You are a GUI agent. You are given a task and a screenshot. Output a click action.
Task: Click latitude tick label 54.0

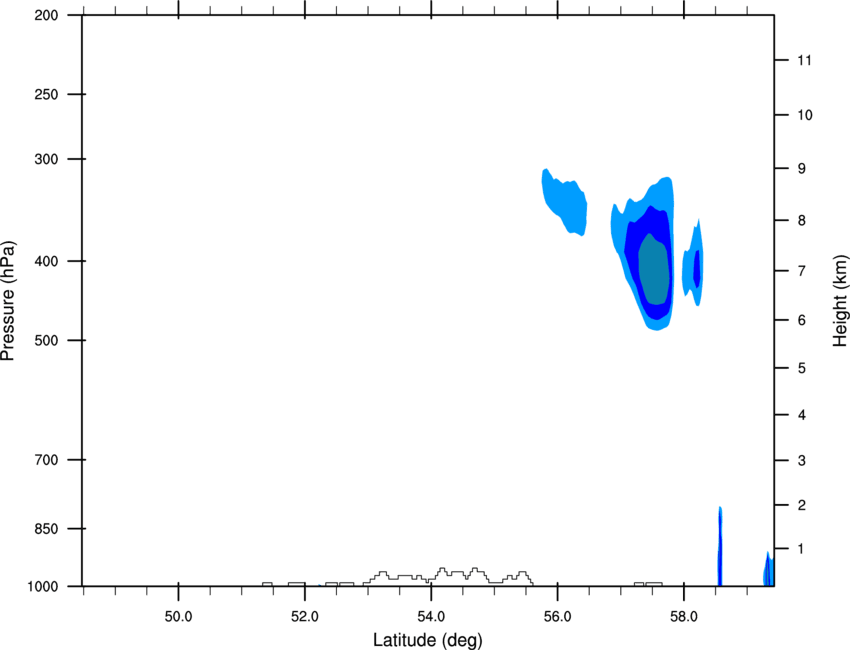click(x=431, y=617)
